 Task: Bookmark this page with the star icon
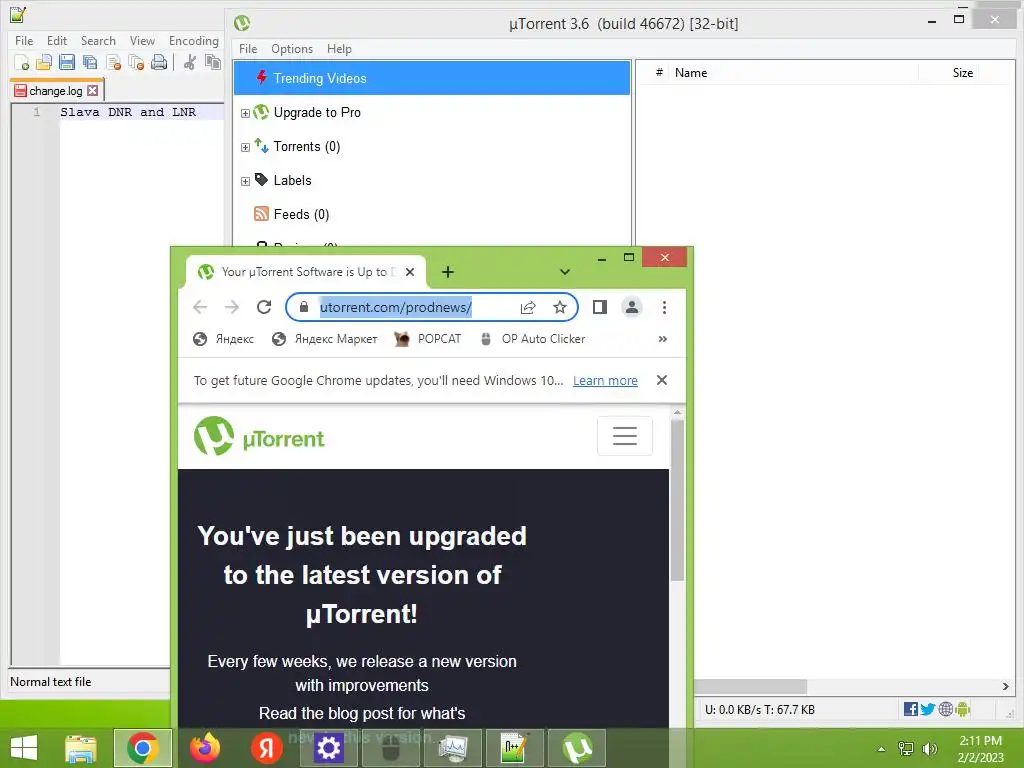pyautogui.click(x=560, y=308)
